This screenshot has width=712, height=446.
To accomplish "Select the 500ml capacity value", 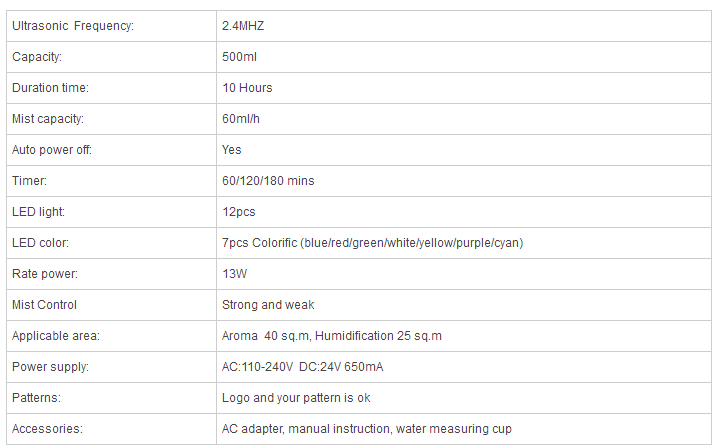I will click(239, 57).
